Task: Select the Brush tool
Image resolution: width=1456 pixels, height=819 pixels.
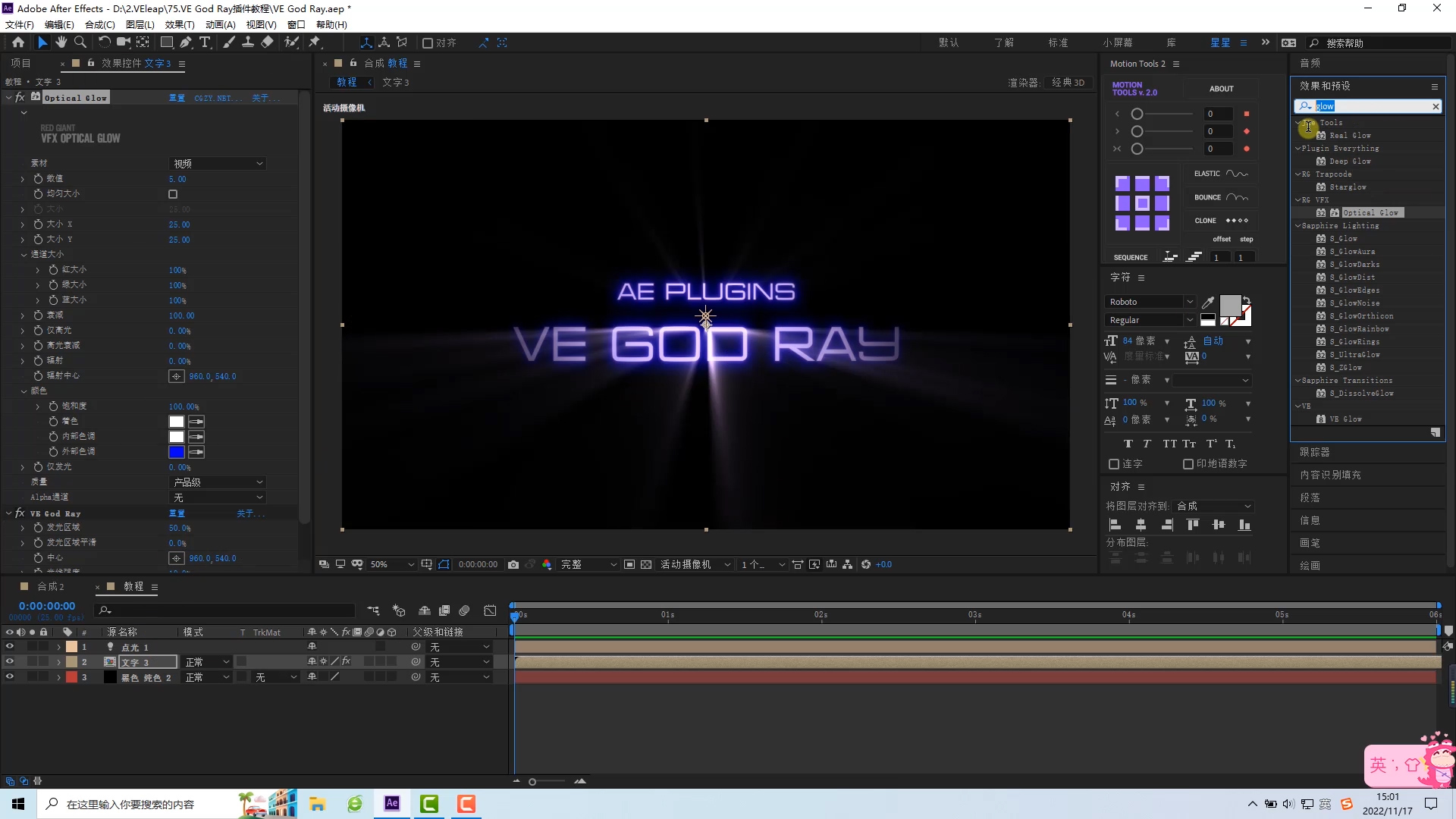Action: click(228, 42)
